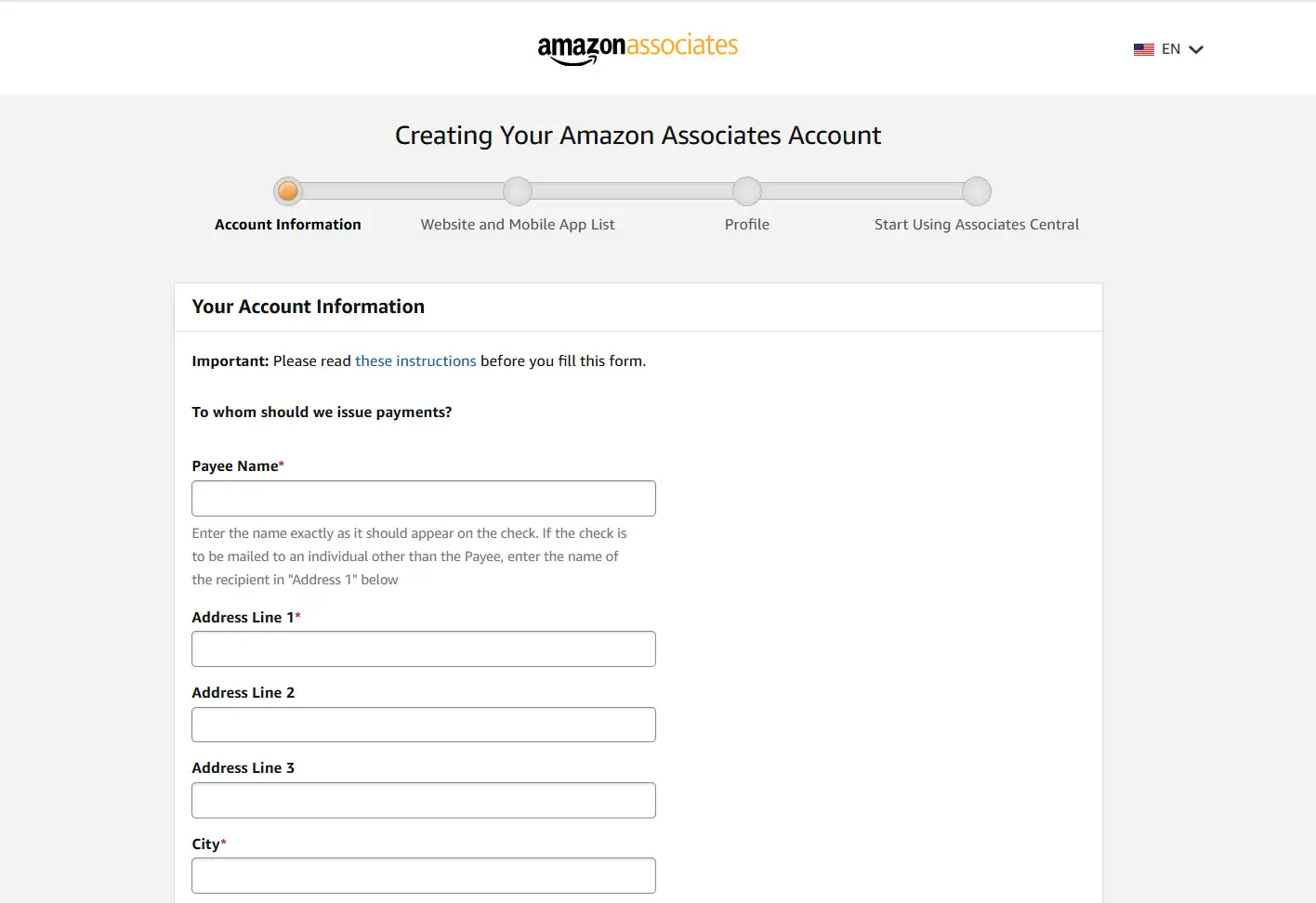Focus the City input field
1316x903 pixels.
click(424, 876)
